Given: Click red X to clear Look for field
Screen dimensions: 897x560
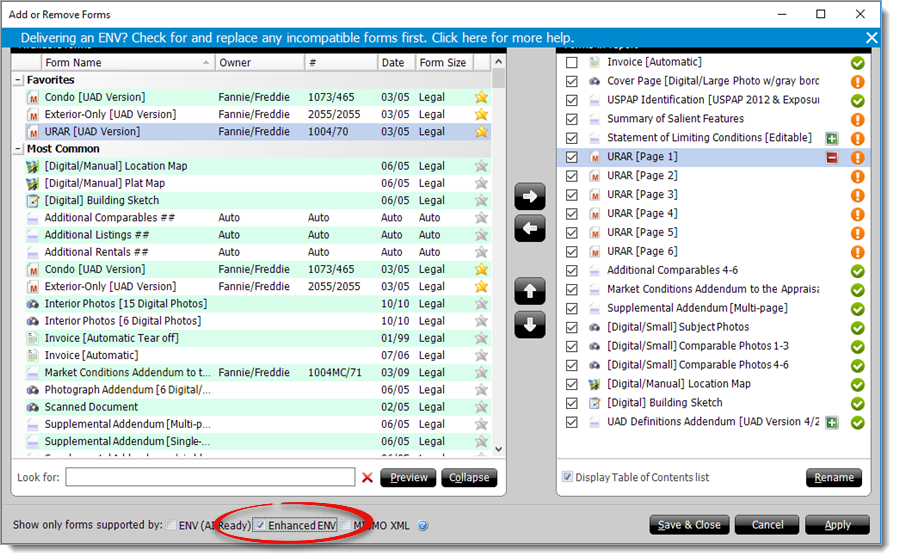Looking at the screenshot, I should [367, 477].
